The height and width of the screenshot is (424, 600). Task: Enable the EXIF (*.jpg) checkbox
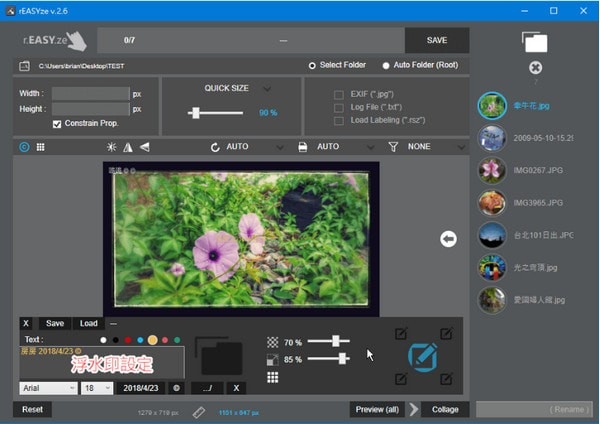click(x=339, y=94)
